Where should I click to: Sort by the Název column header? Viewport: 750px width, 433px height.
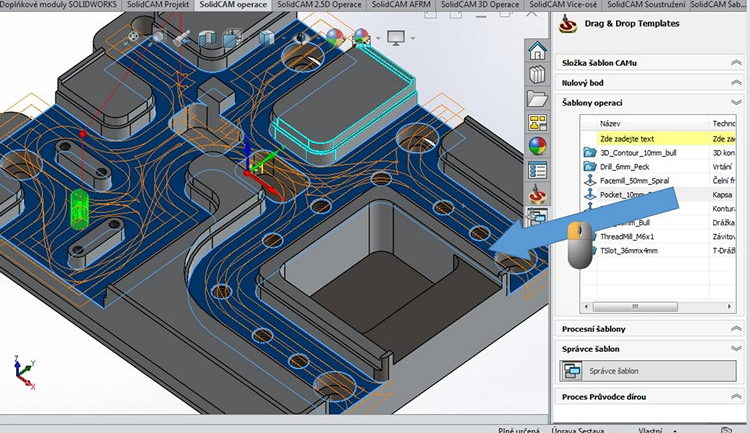click(652, 123)
